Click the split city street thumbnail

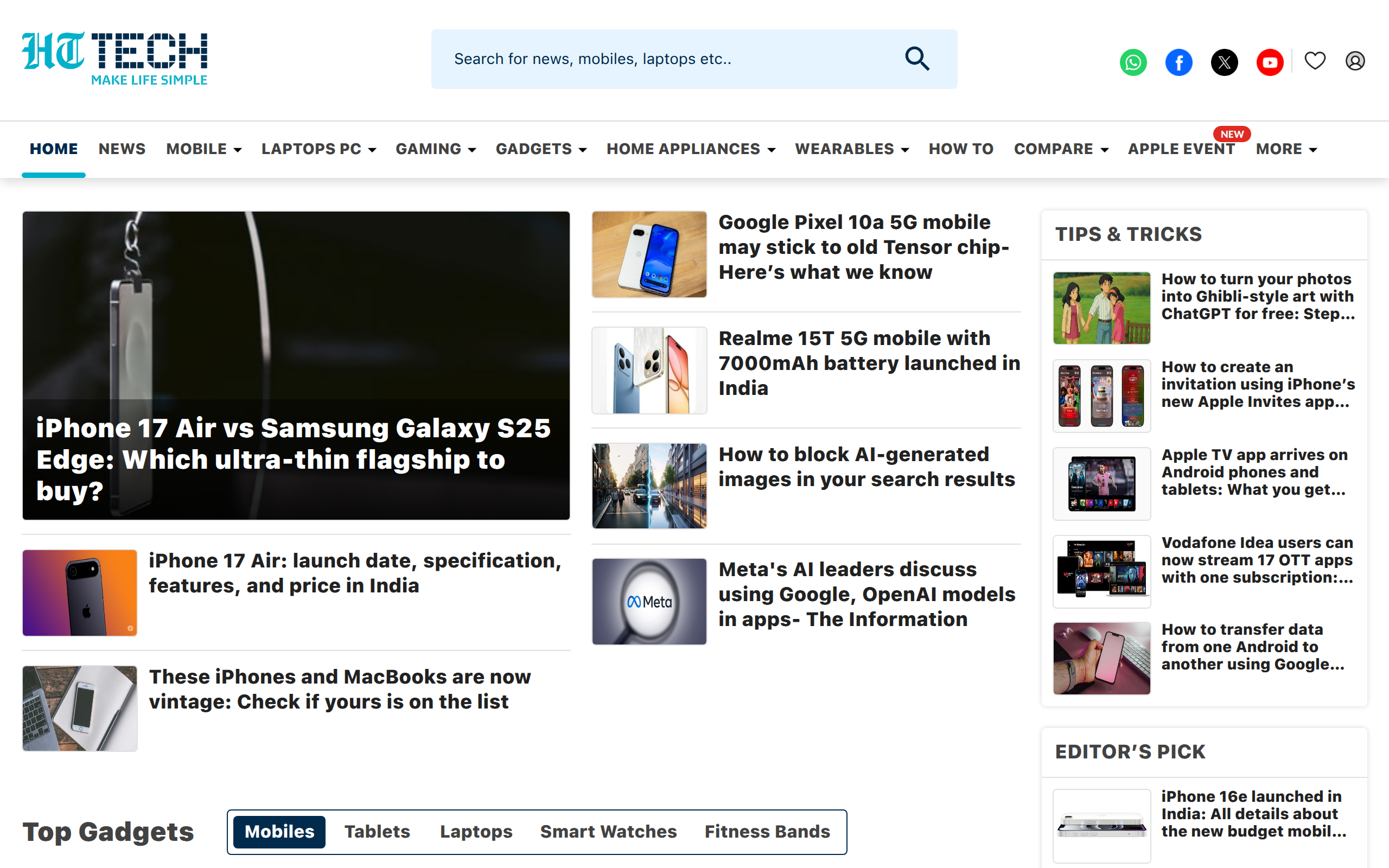tap(649, 486)
